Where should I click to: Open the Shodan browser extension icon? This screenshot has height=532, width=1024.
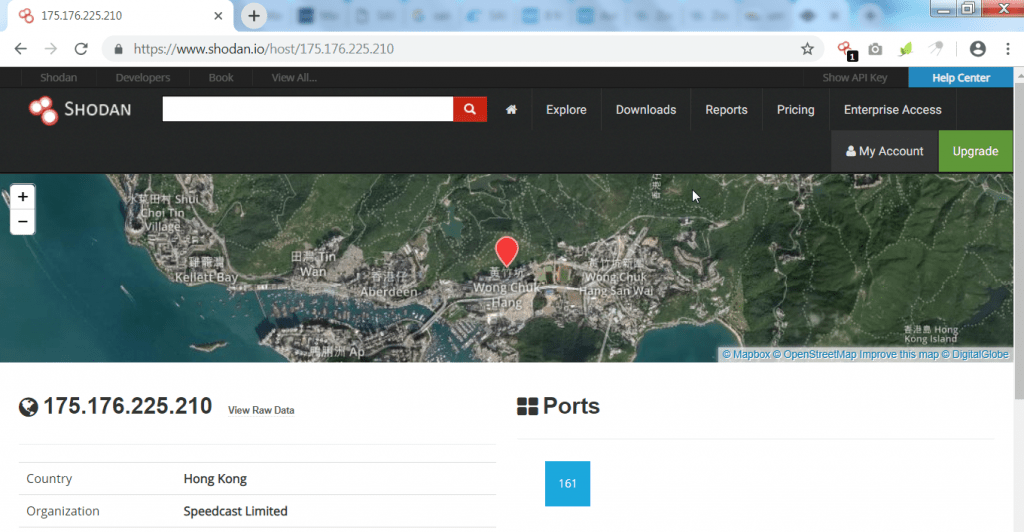[846, 50]
